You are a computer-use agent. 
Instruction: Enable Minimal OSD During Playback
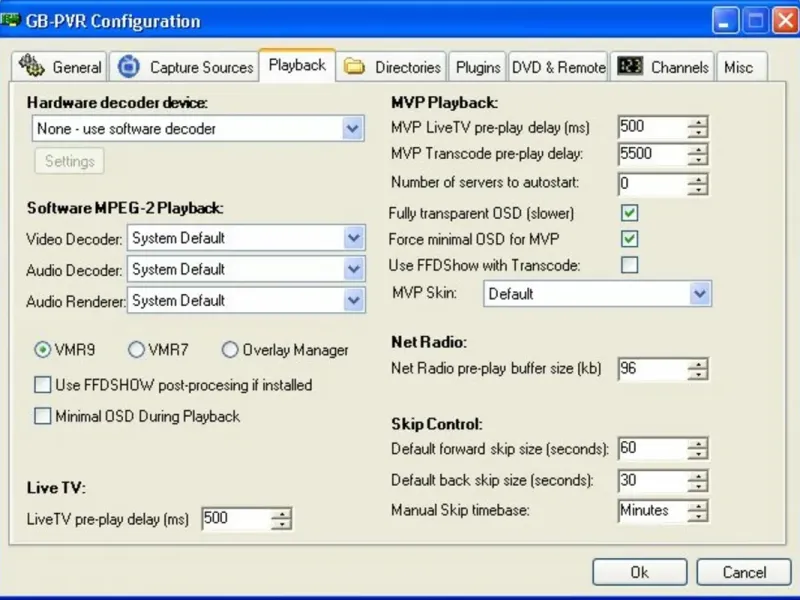[x=42, y=416]
